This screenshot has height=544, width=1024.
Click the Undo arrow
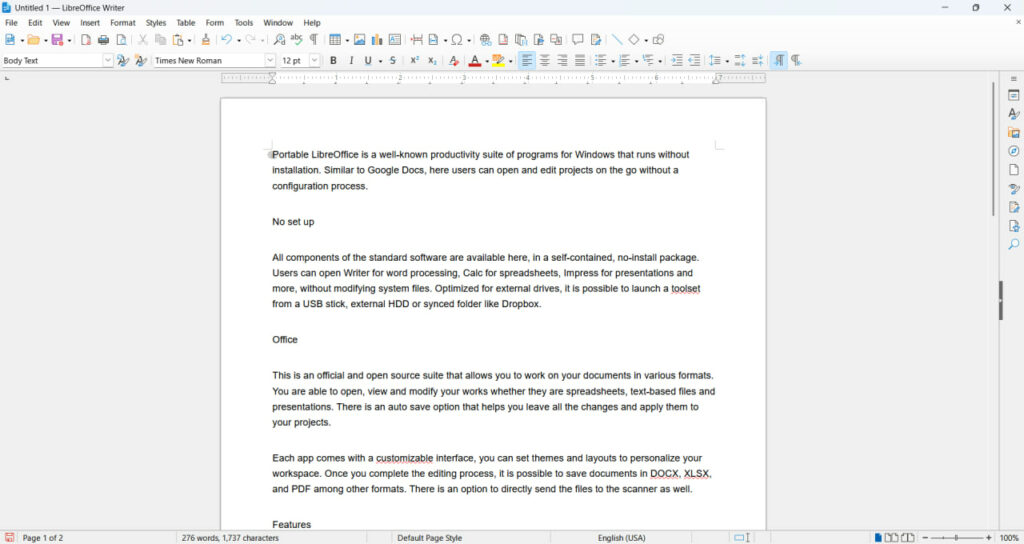pyautogui.click(x=227, y=40)
